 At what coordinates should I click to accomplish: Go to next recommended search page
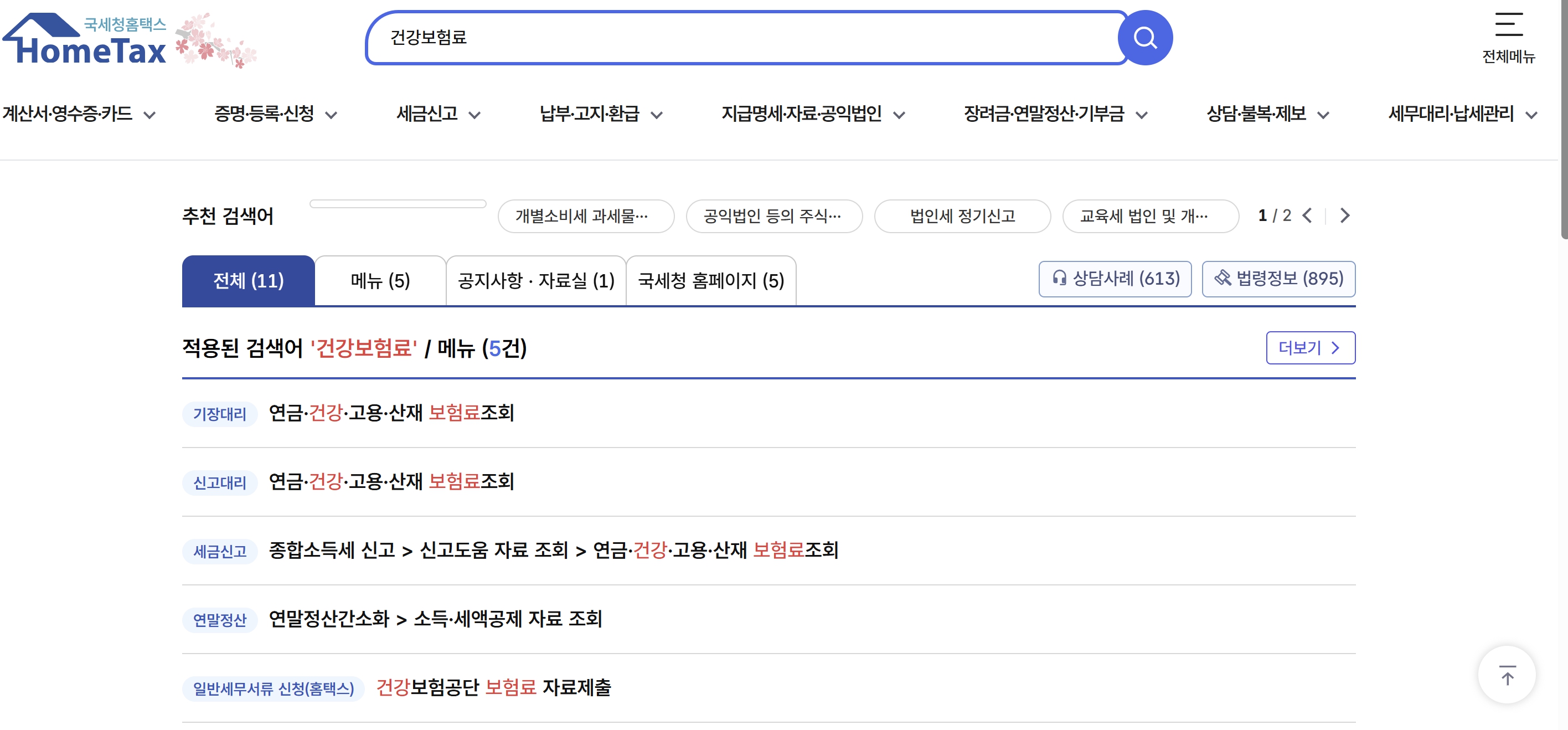(x=1345, y=215)
